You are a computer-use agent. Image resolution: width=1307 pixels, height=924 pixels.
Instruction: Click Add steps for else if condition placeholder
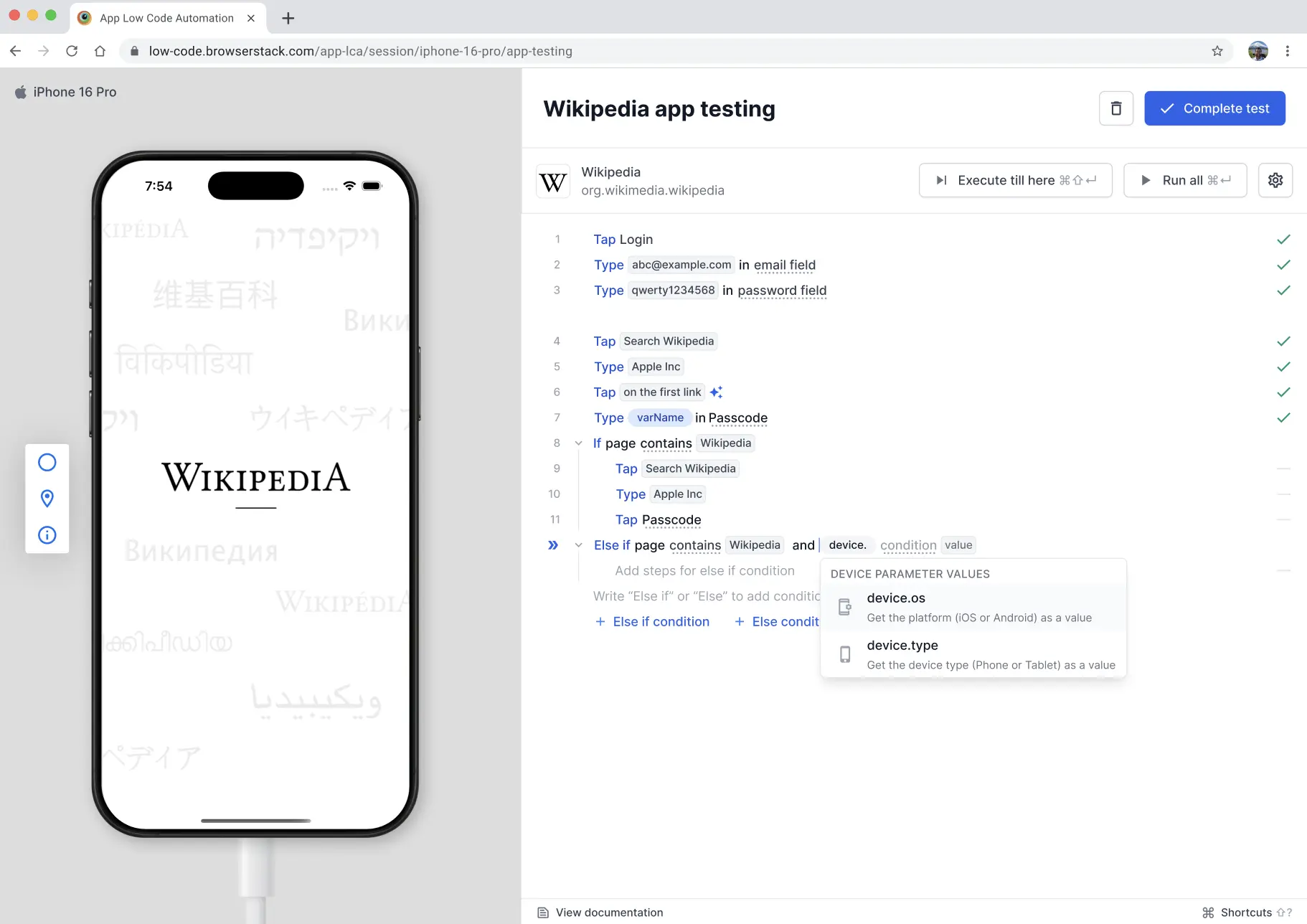(x=704, y=571)
